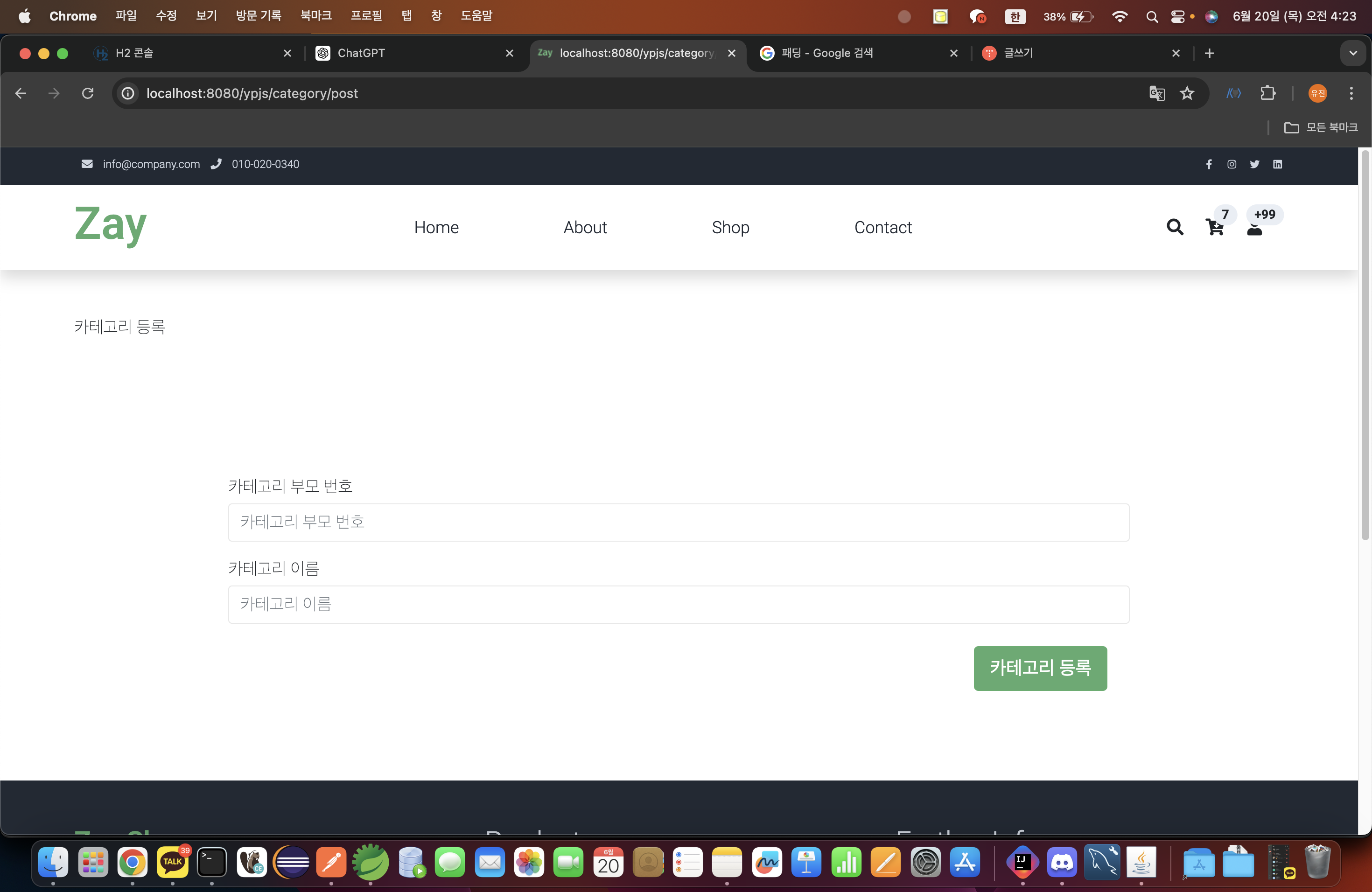Bookmark this page with the star icon

tap(1187, 93)
